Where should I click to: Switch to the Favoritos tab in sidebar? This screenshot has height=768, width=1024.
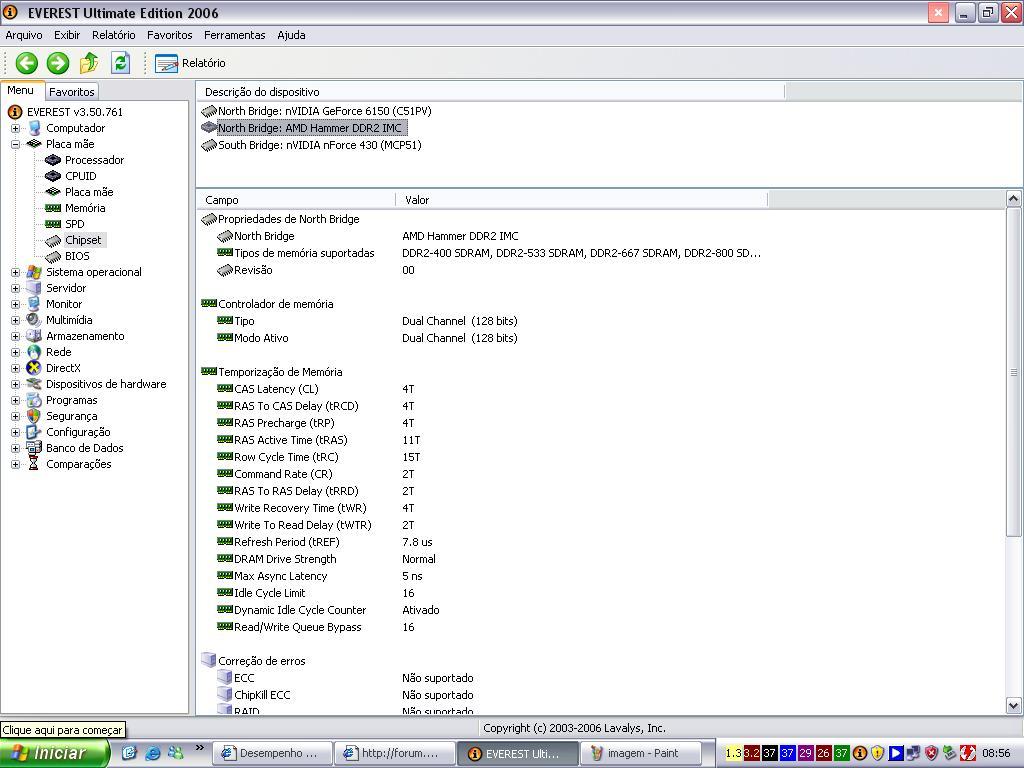[72, 92]
